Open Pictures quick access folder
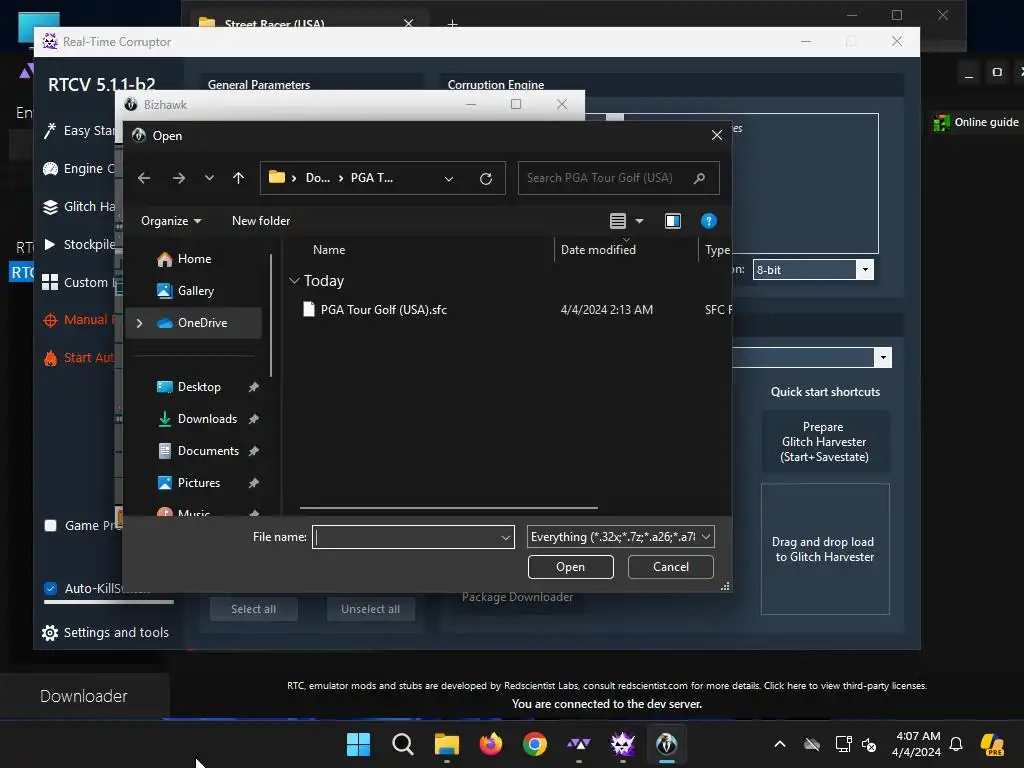The width and height of the screenshot is (1024, 768). (x=199, y=483)
